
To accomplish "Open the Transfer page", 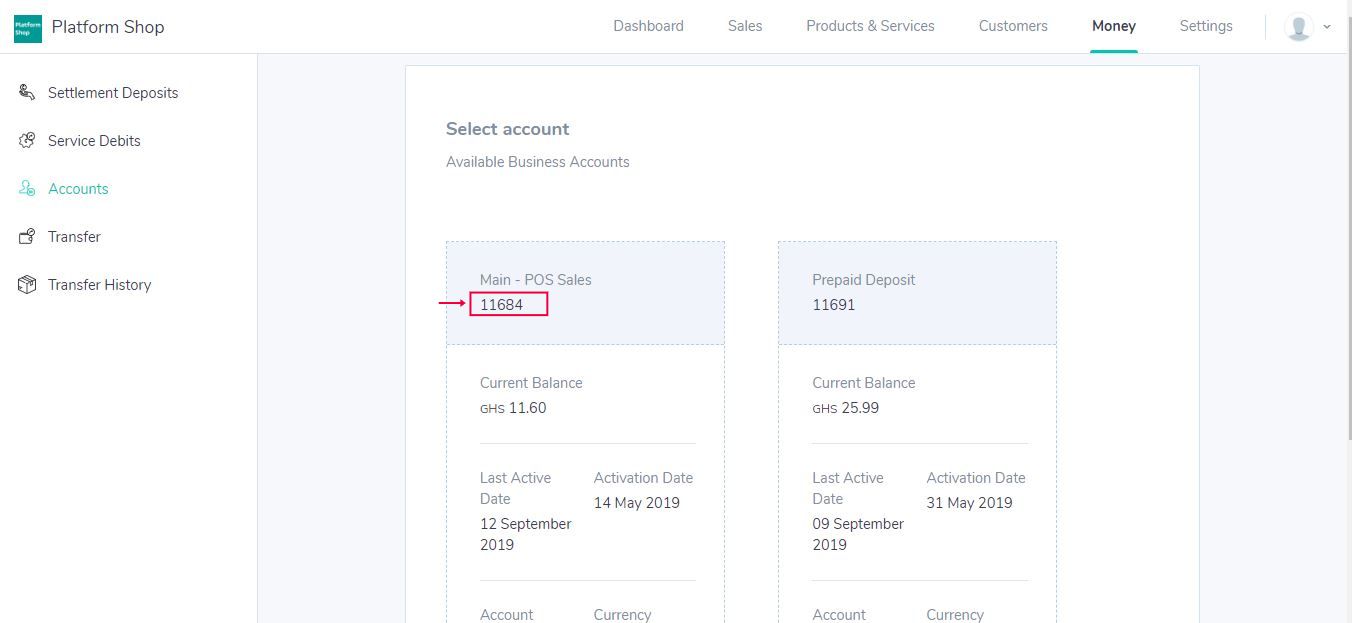I will pos(74,237).
